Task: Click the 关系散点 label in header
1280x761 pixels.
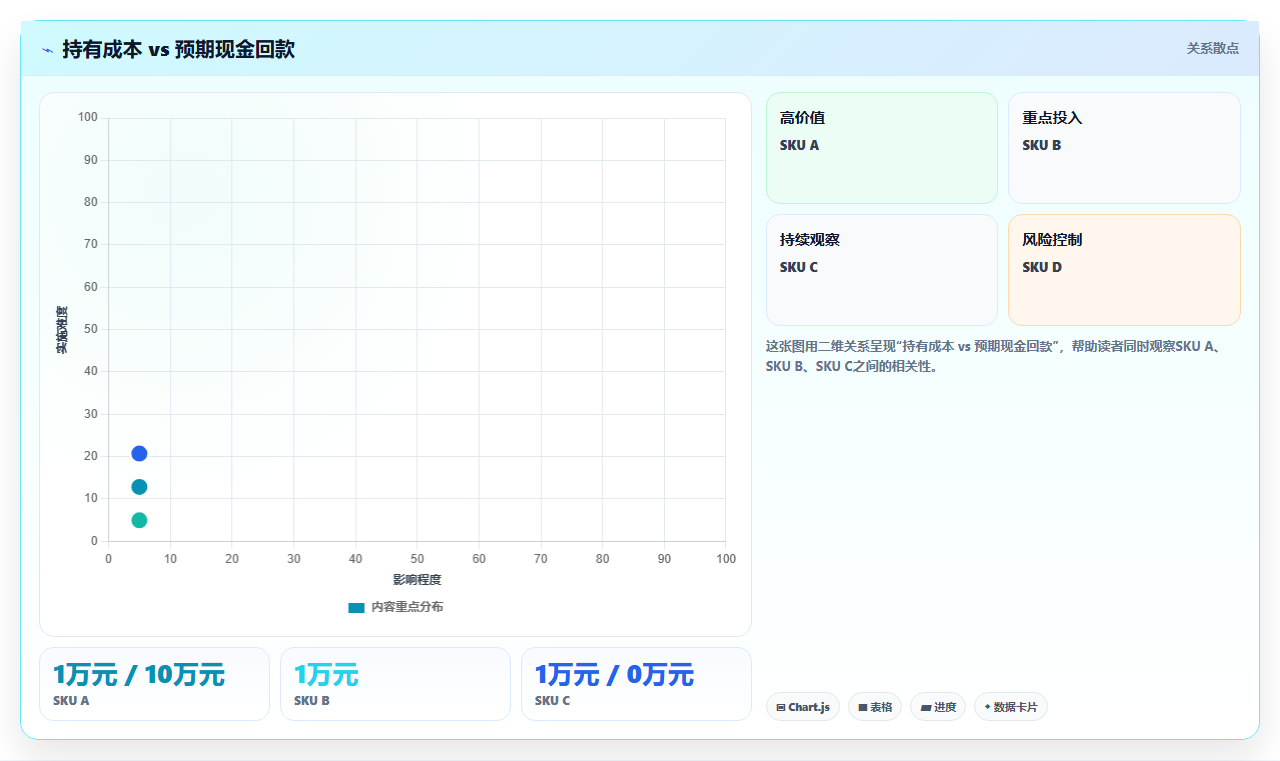Action: point(1212,48)
